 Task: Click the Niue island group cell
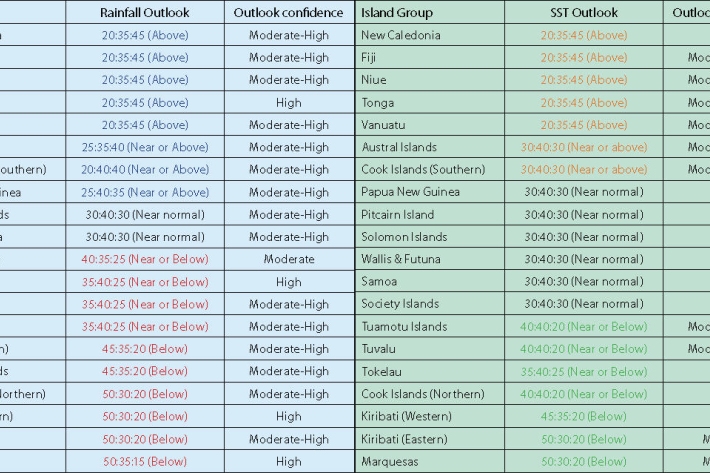click(x=374, y=80)
